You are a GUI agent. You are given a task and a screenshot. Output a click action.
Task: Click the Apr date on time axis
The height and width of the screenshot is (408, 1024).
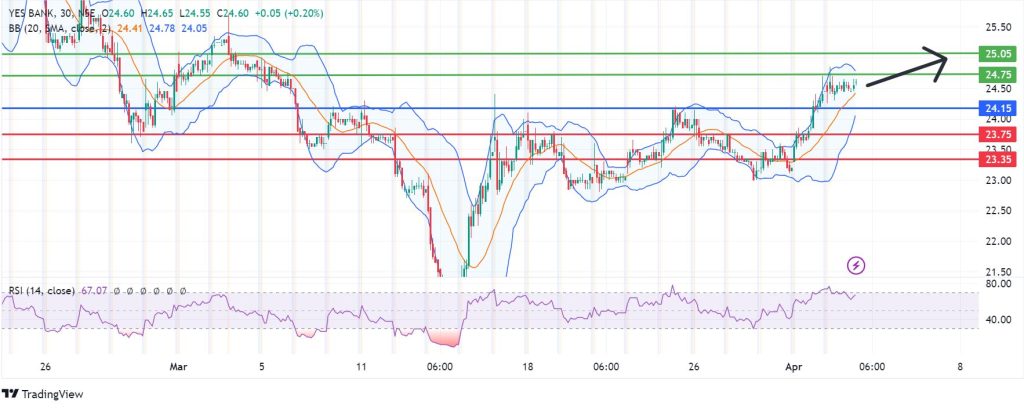793,367
